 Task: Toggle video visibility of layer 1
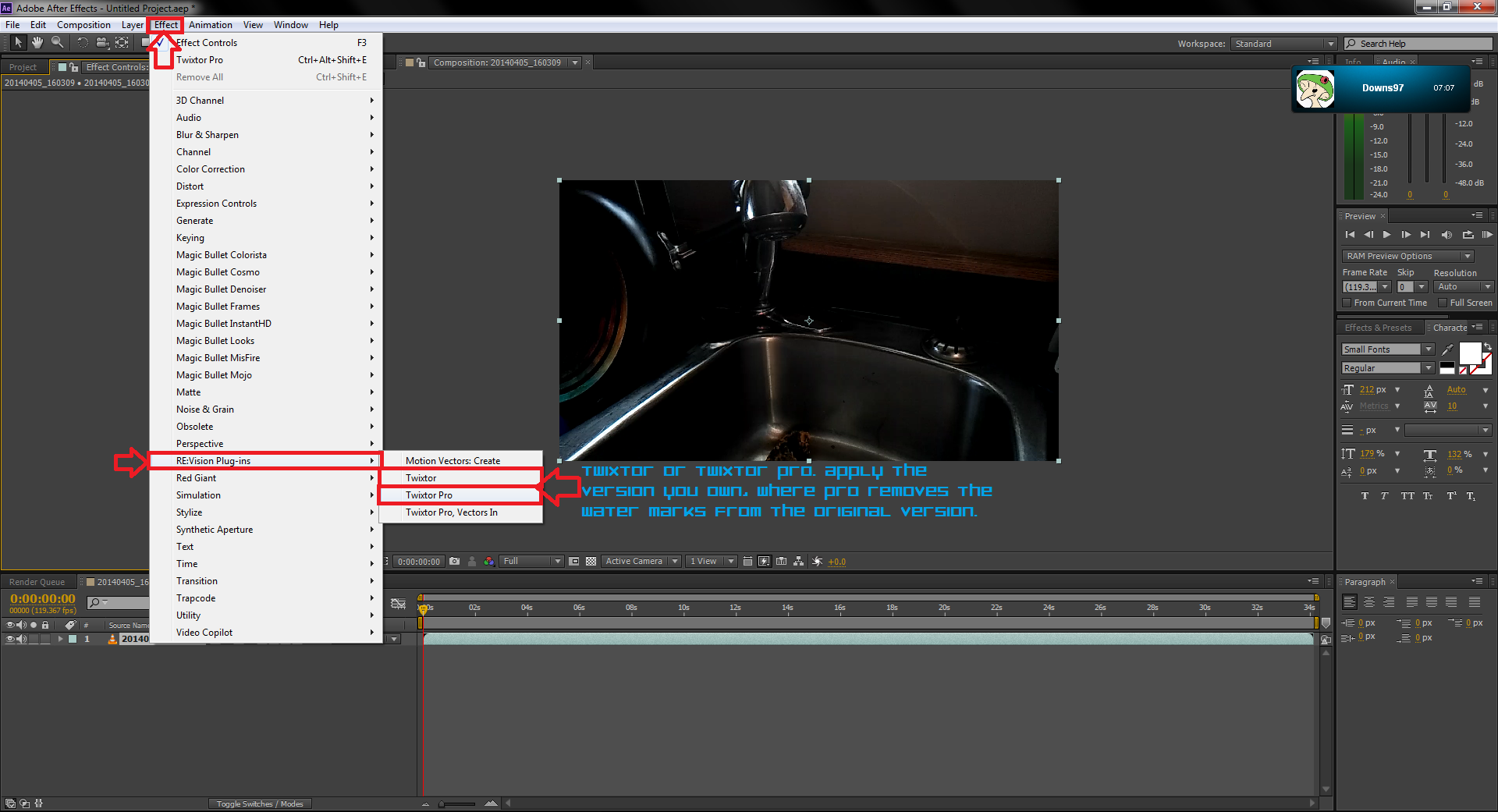11,639
